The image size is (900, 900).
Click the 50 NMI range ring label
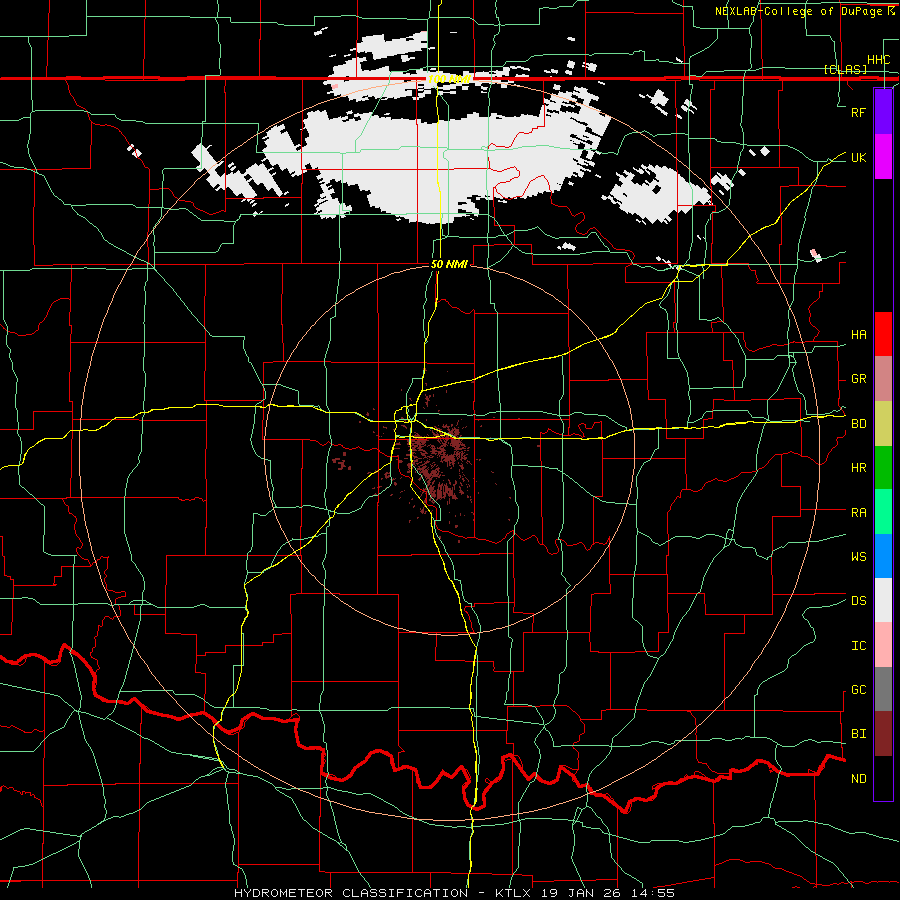pyautogui.click(x=449, y=264)
